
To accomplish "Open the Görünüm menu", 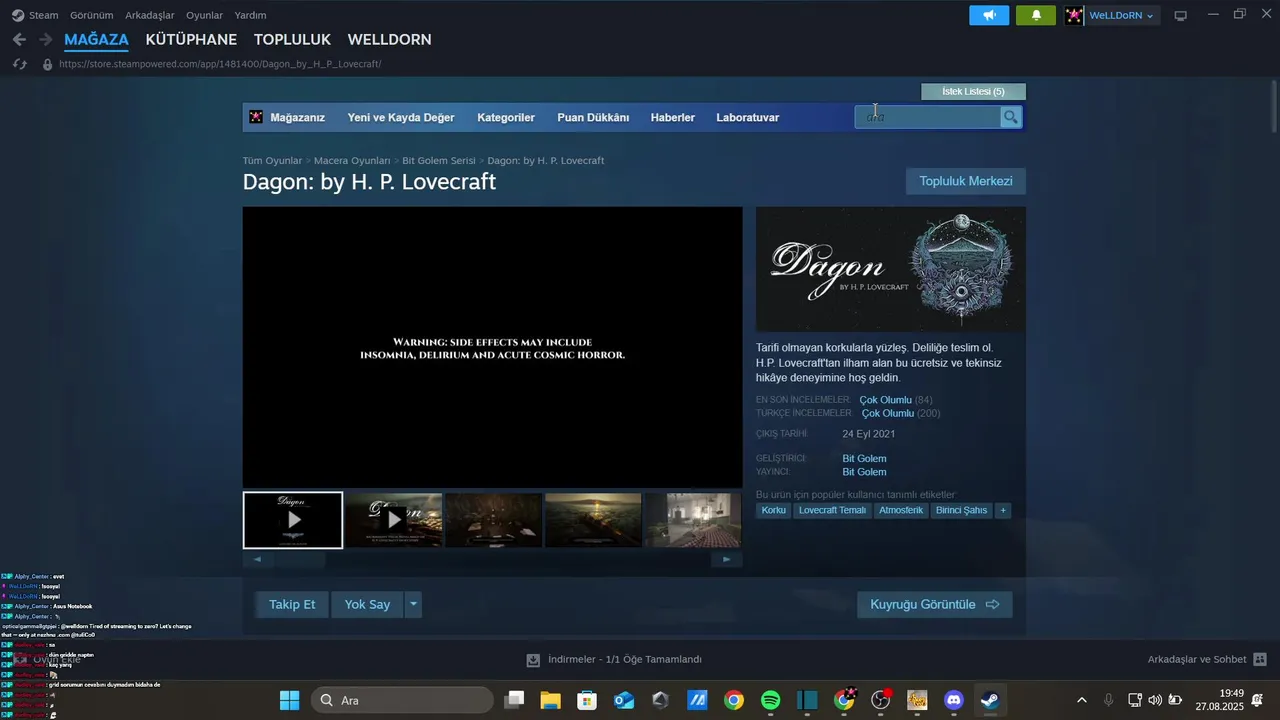I will [92, 15].
